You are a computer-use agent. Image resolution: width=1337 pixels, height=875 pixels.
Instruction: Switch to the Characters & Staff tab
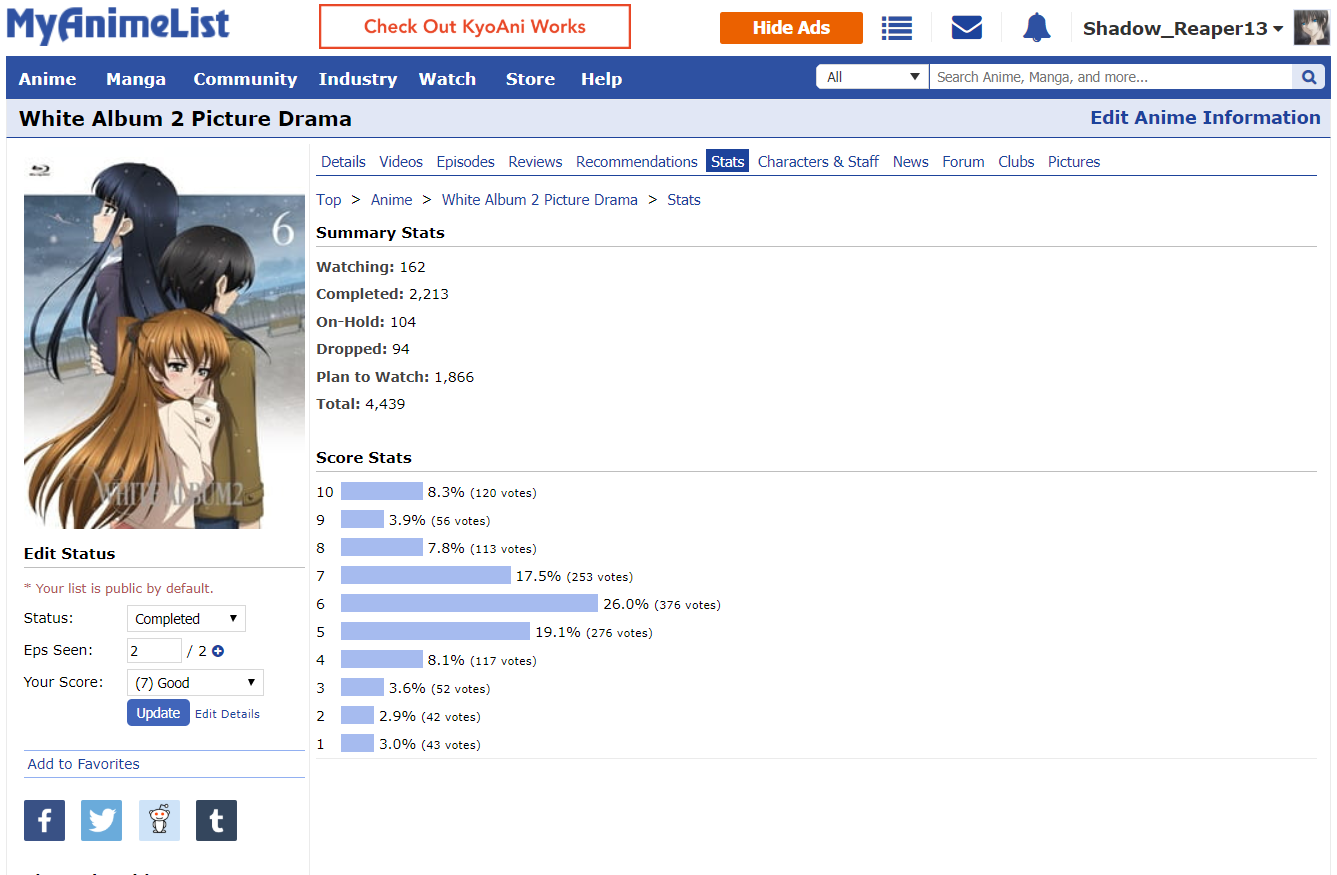818,162
